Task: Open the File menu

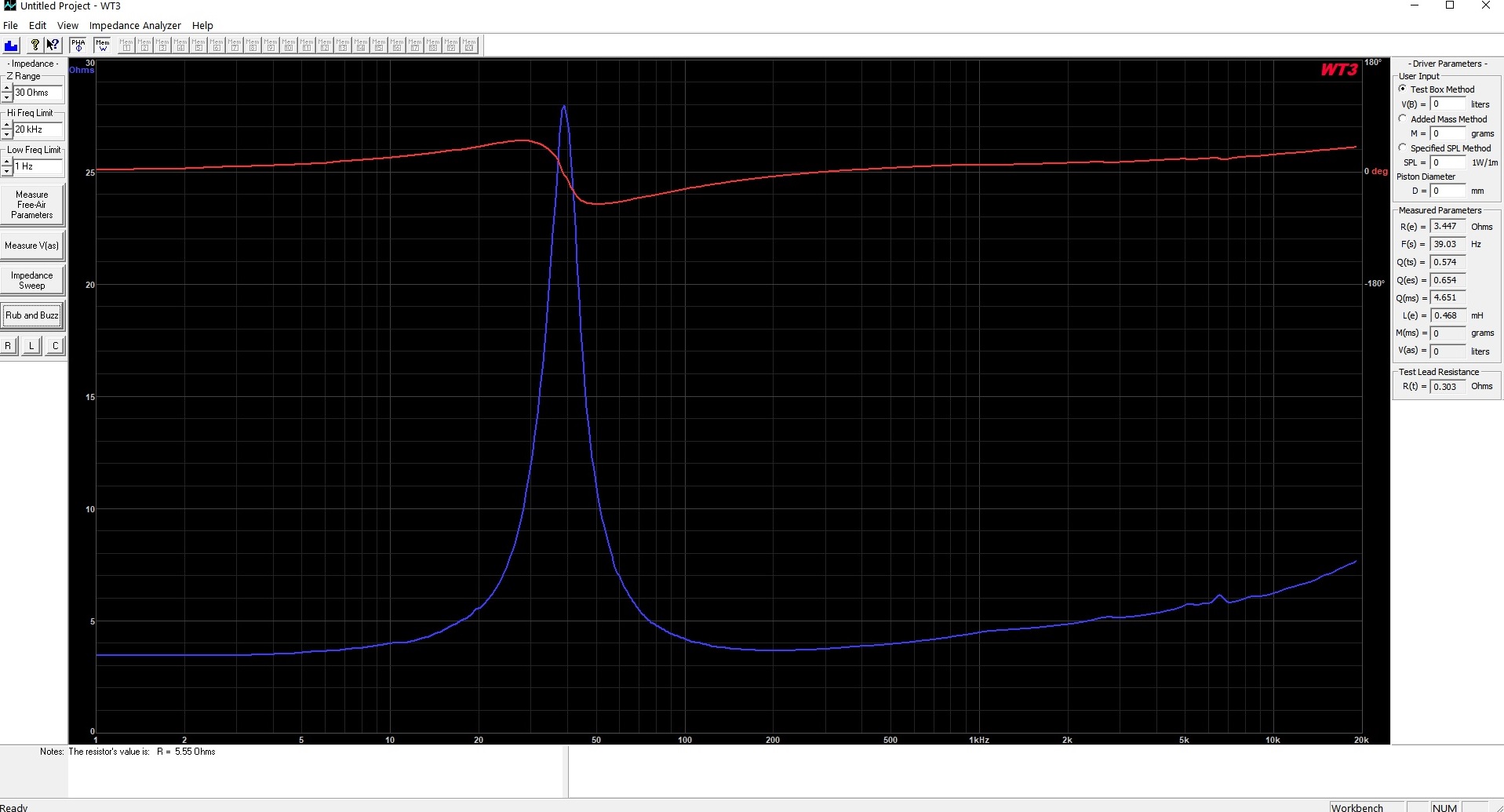Action: pyautogui.click(x=10, y=25)
